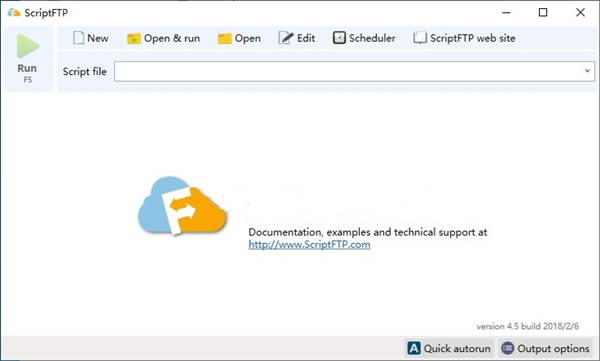The height and width of the screenshot is (361, 600).
Task: Click the ScriptFTP web site page icon
Action: (x=420, y=38)
